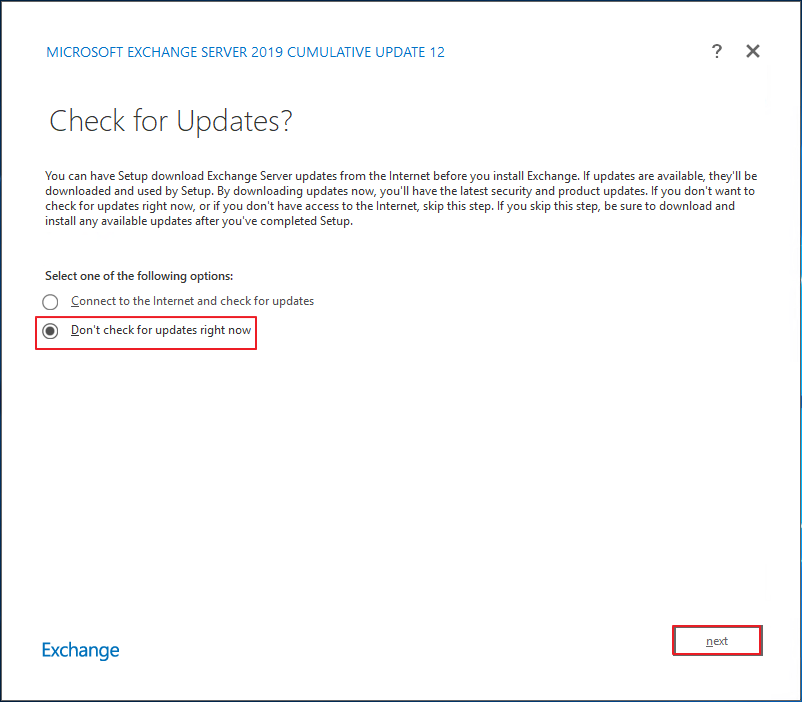Close the Exchange setup window
Screen dimensions: 802x702
coord(752,51)
